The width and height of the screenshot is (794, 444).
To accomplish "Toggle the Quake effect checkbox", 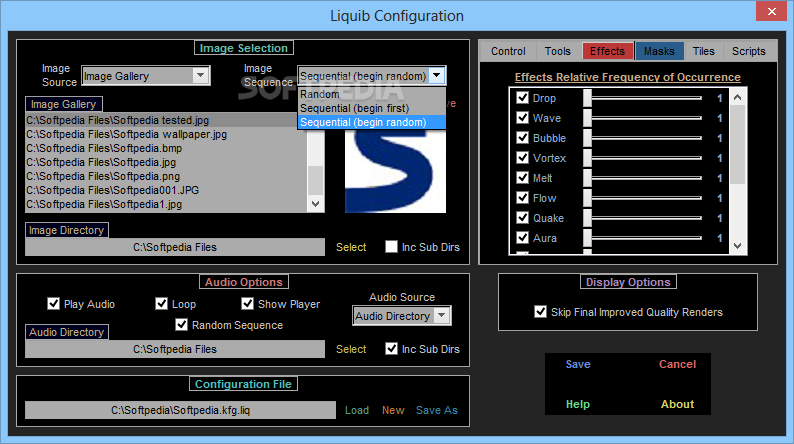I will click(x=523, y=218).
